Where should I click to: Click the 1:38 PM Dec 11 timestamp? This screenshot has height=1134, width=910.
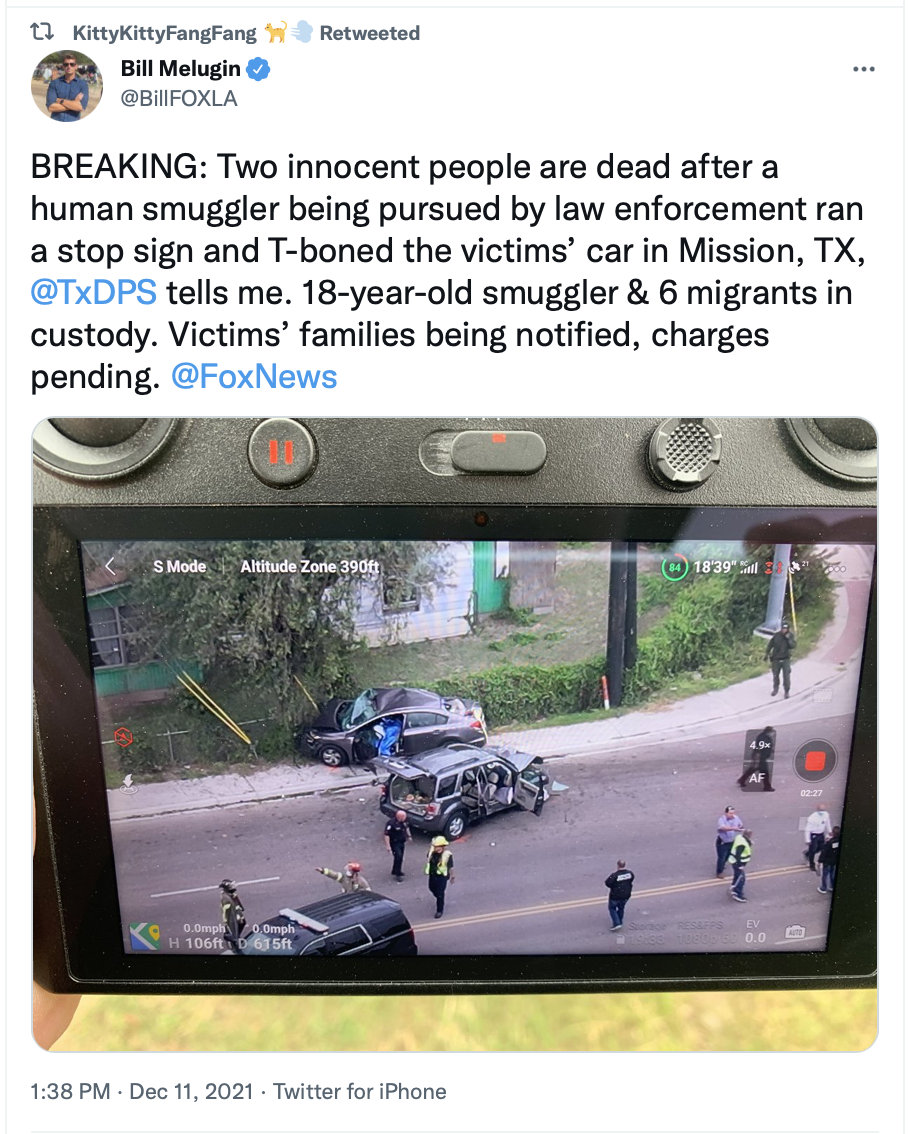pyautogui.click(x=142, y=1091)
